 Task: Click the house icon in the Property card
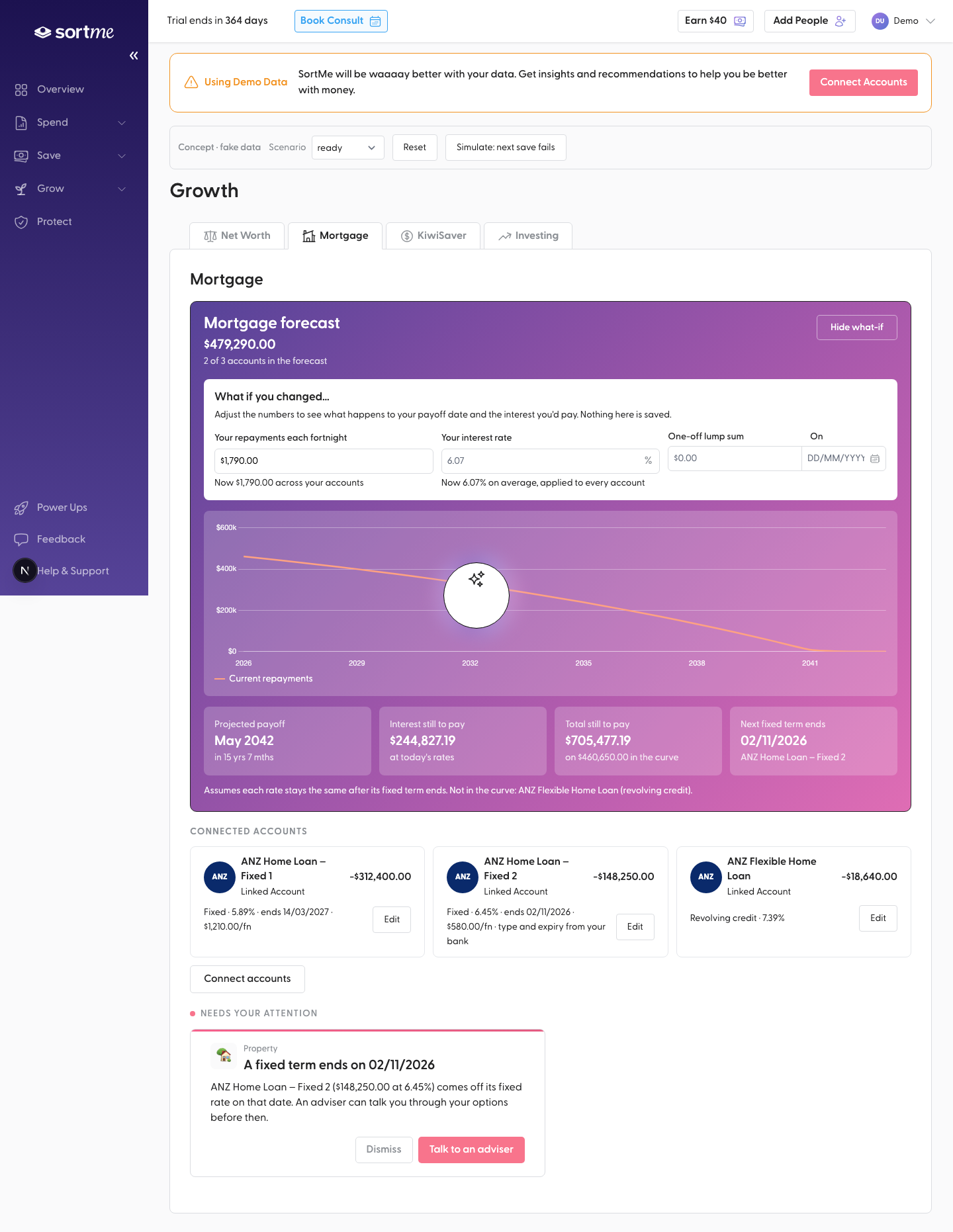click(x=224, y=1055)
